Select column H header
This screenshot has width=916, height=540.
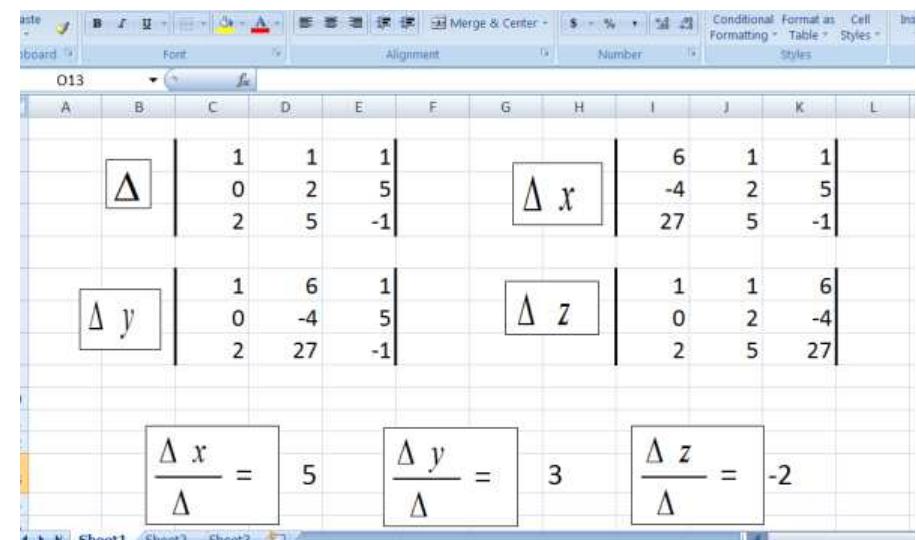pyautogui.click(x=579, y=108)
